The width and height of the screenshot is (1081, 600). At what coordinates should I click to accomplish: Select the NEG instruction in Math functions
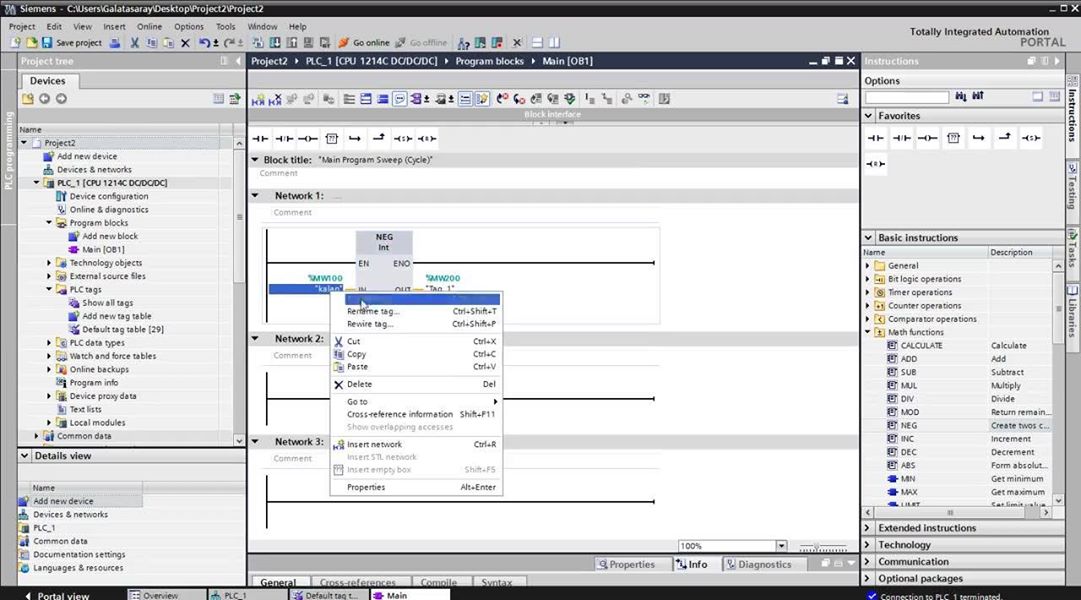click(909, 426)
